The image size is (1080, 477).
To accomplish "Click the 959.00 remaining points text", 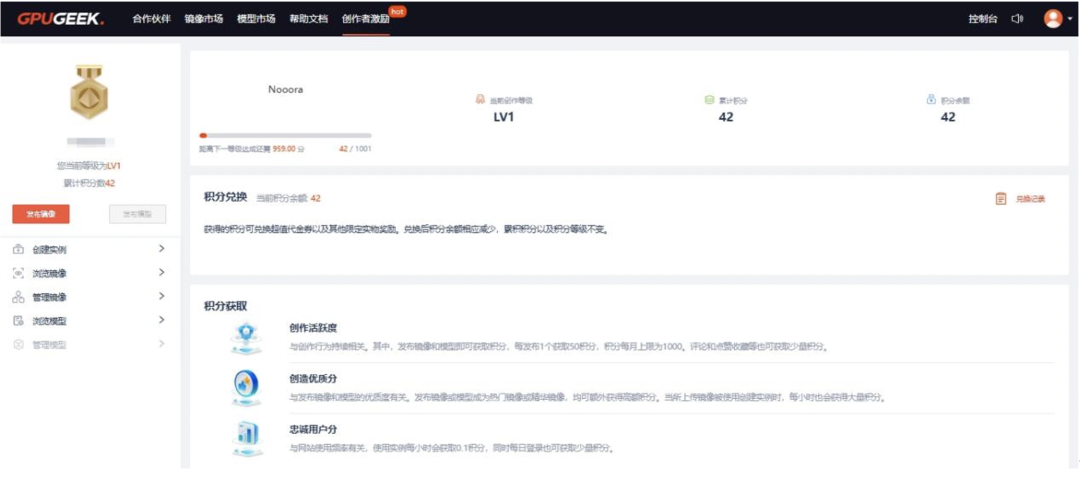I will click(284, 149).
